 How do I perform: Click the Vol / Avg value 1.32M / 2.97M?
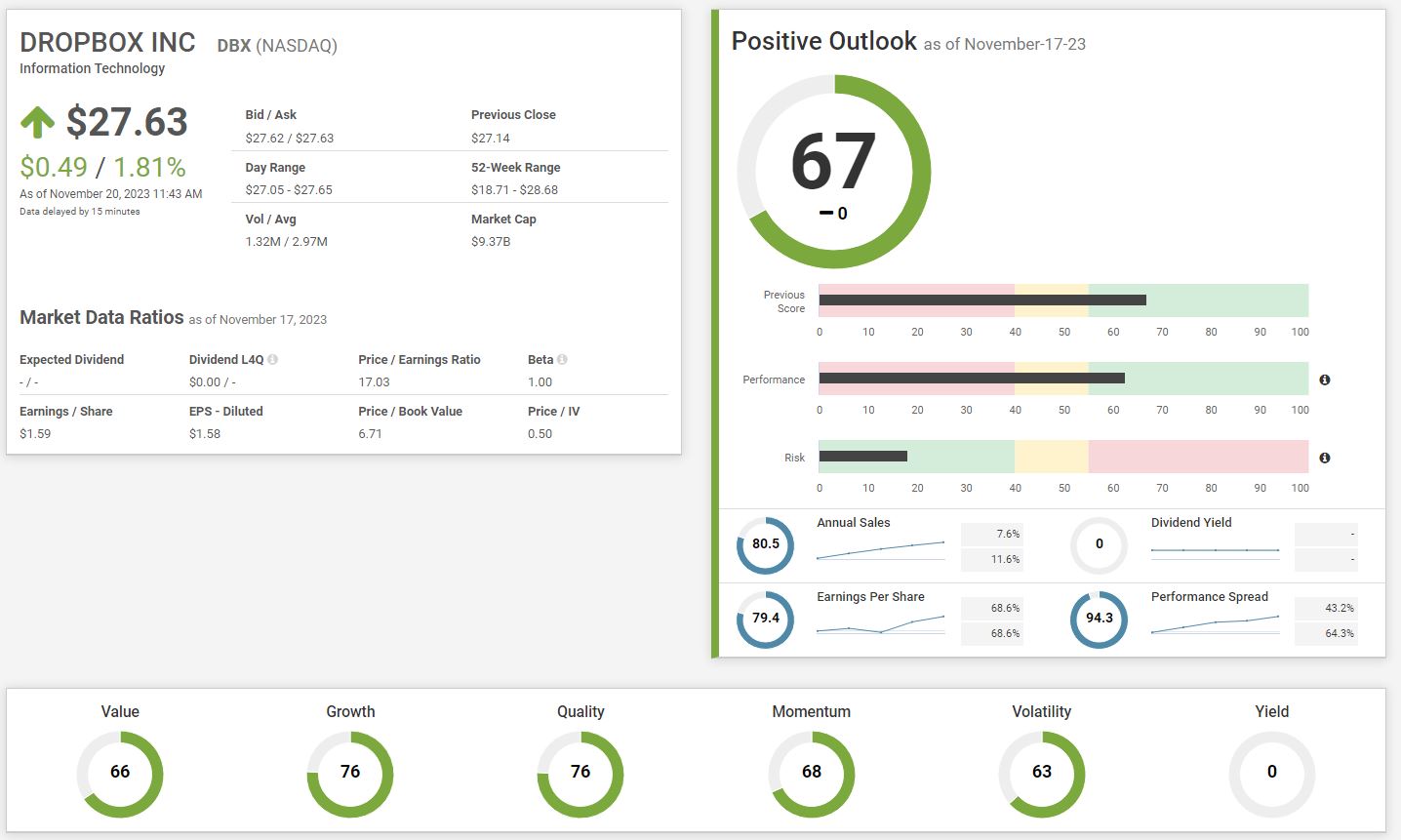pyautogui.click(x=287, y=242)
